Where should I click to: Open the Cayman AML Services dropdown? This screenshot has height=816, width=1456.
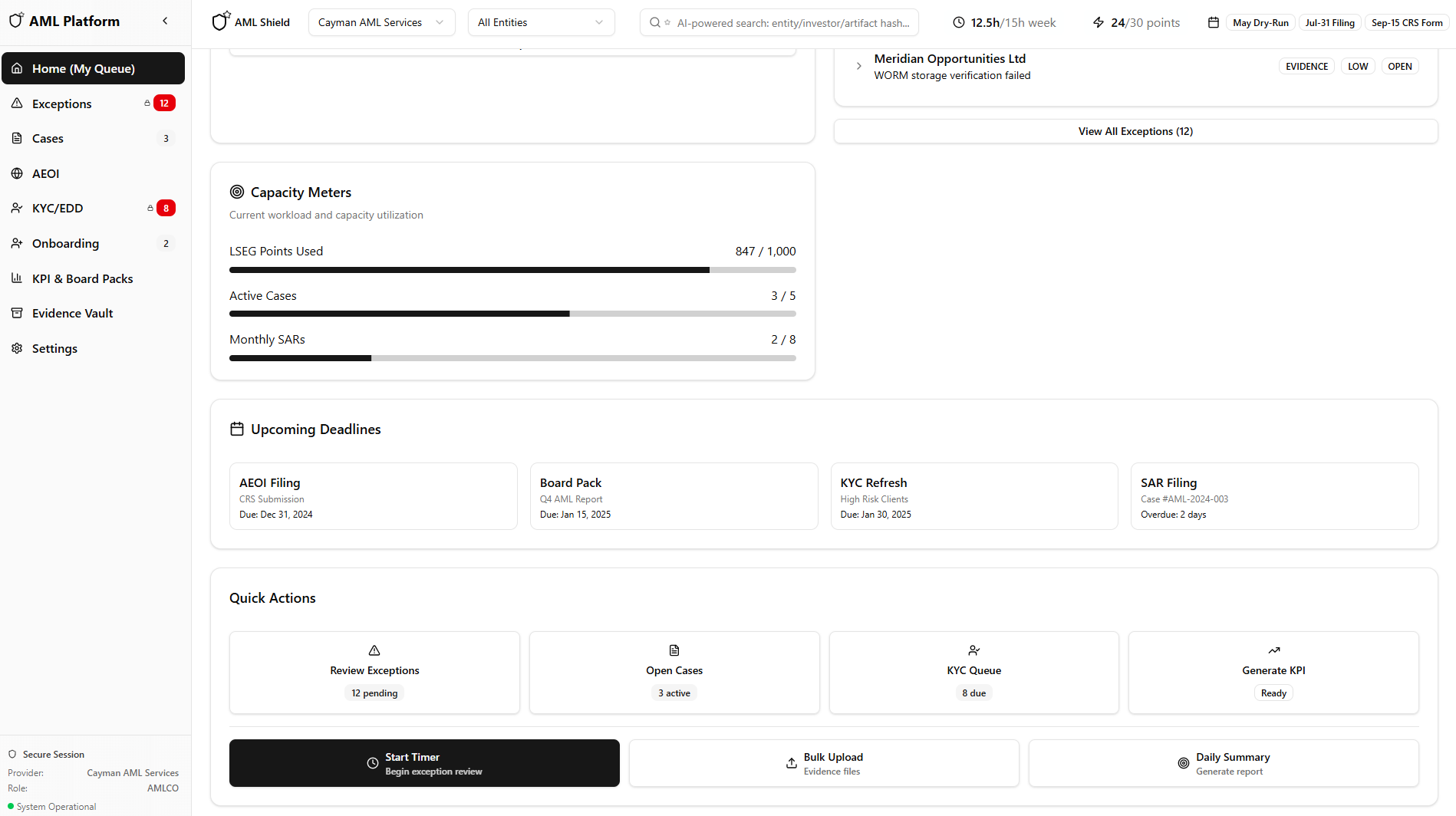(381, 22)
